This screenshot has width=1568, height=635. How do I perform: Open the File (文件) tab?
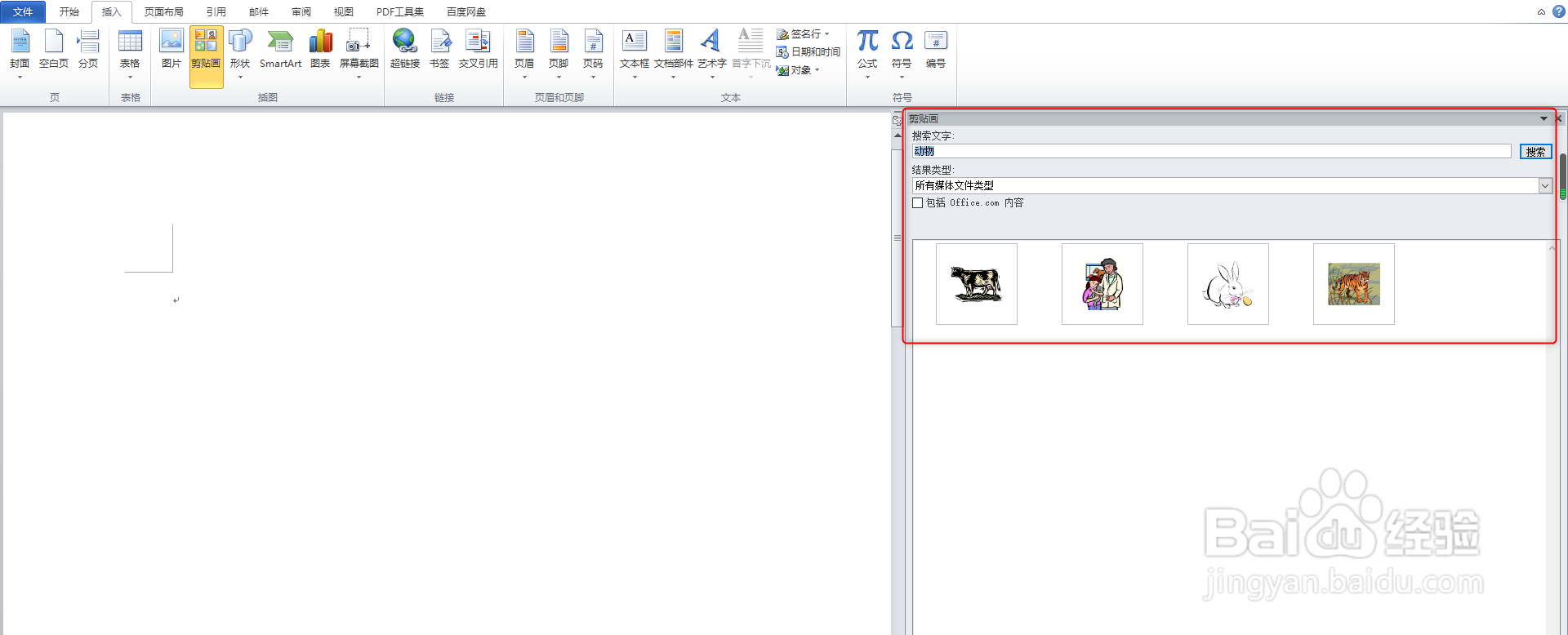[x=23, y=11]
